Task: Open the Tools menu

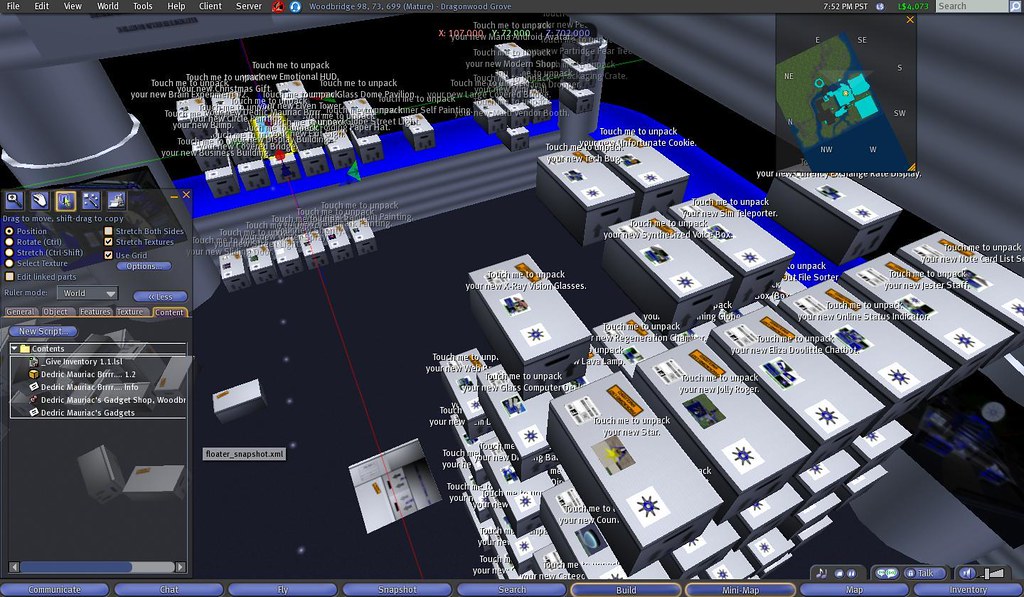Action: point(142,5)
